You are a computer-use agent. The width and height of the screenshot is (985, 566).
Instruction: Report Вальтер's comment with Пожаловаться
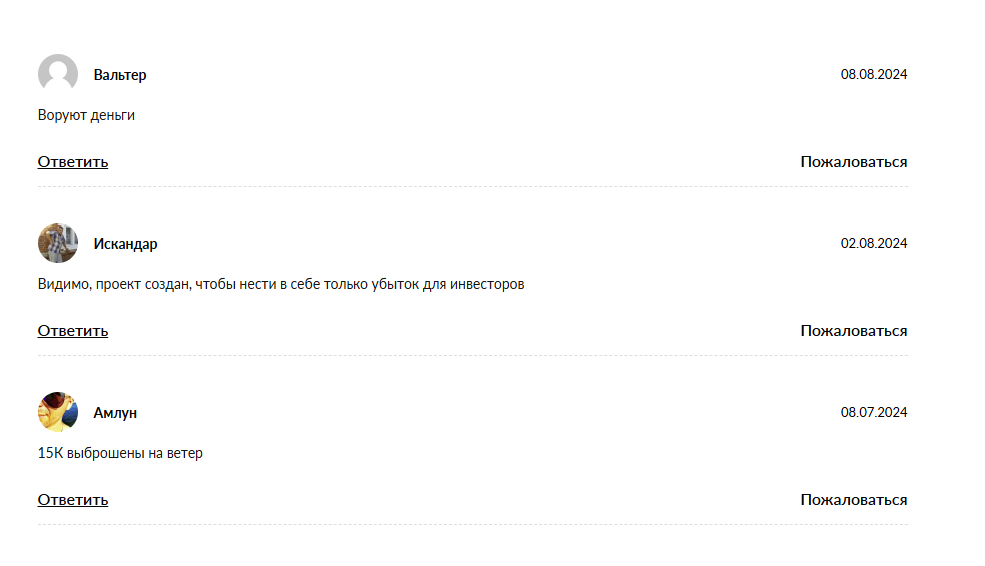(x=854, y=162)
